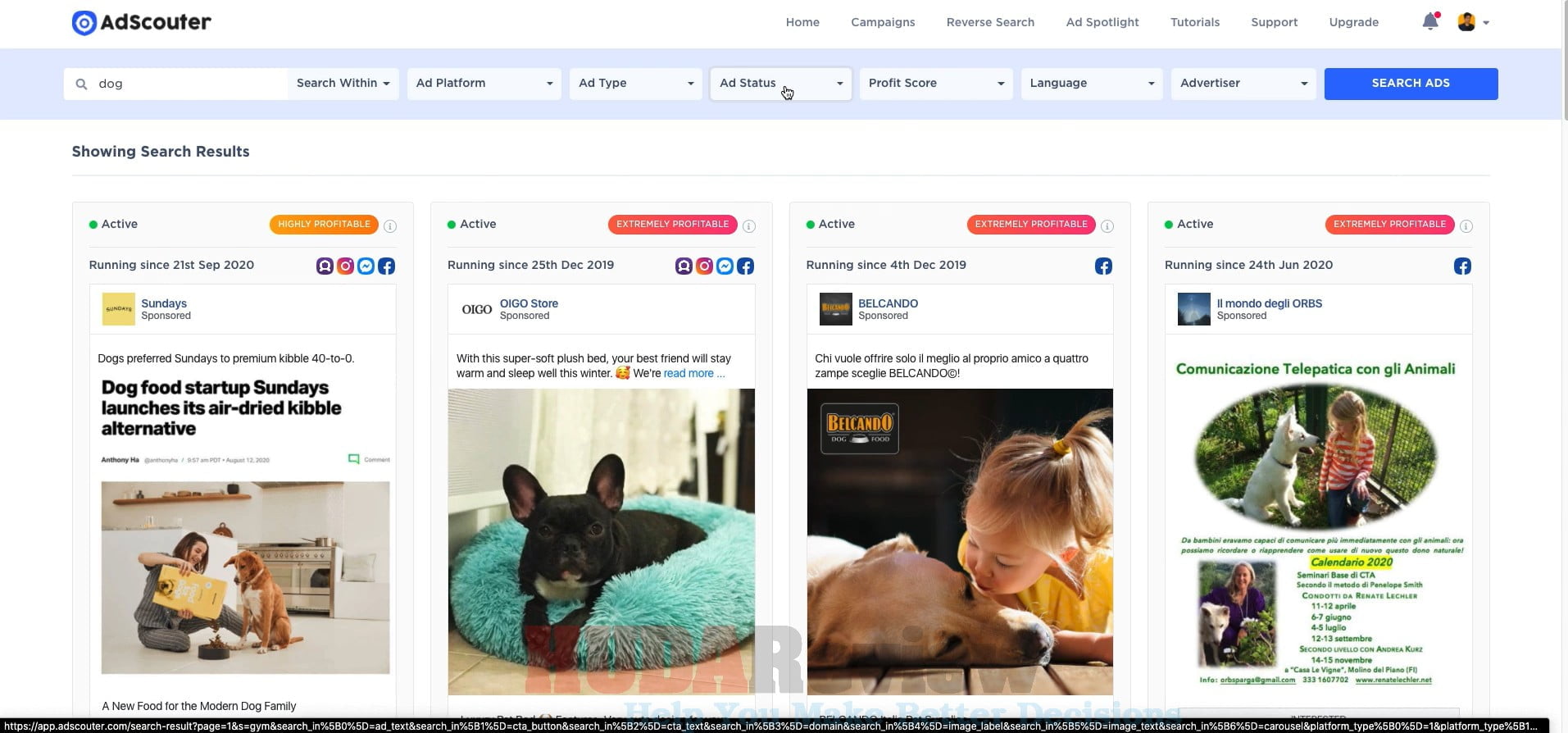The width and height of the screenshot is (1568, 733).
Task: Click 'A New Food for the Modern Dog Family'
Action: click(x=199, y=706)
